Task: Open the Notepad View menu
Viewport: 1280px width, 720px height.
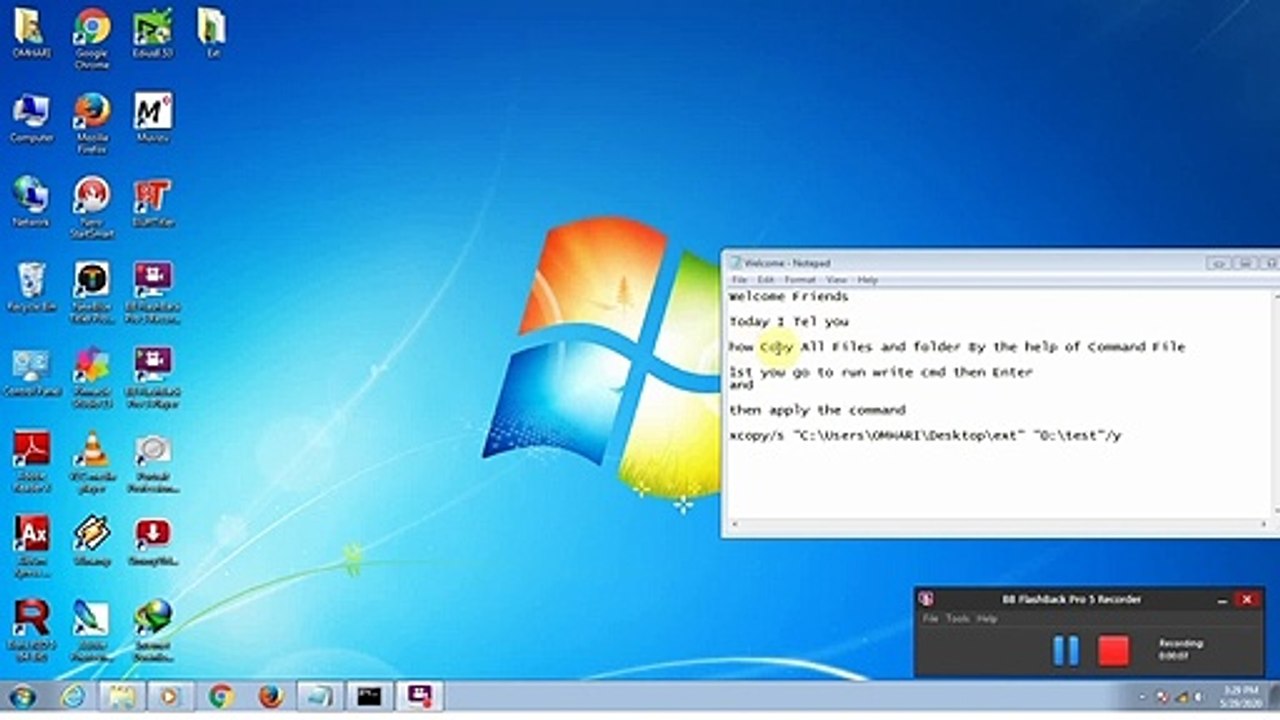Action: click(x=837, y=280)
